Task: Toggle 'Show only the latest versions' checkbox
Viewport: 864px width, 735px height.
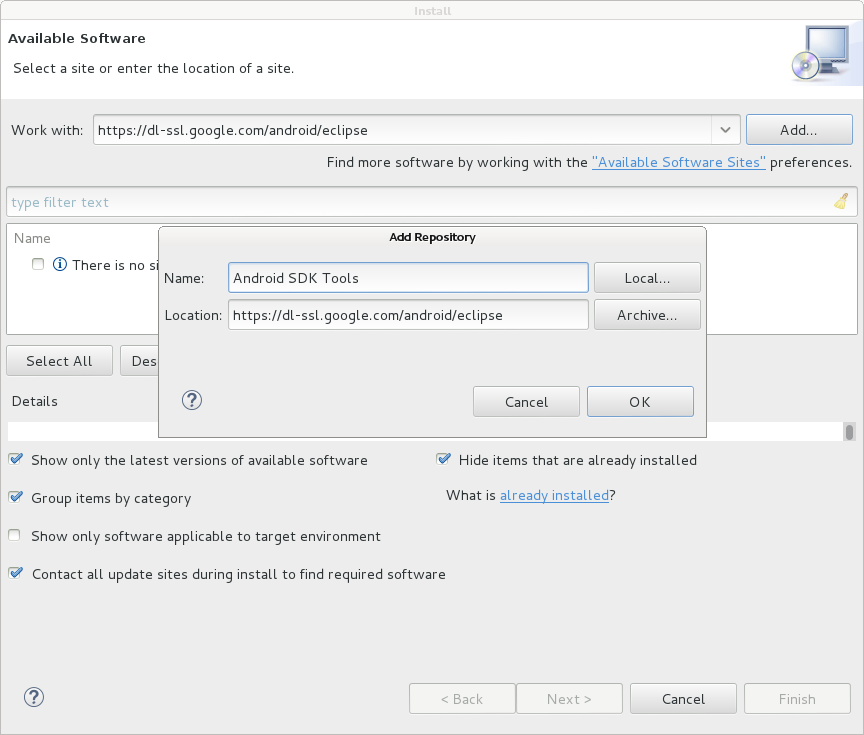Action: pyautogui.click(x=15, y=459)
